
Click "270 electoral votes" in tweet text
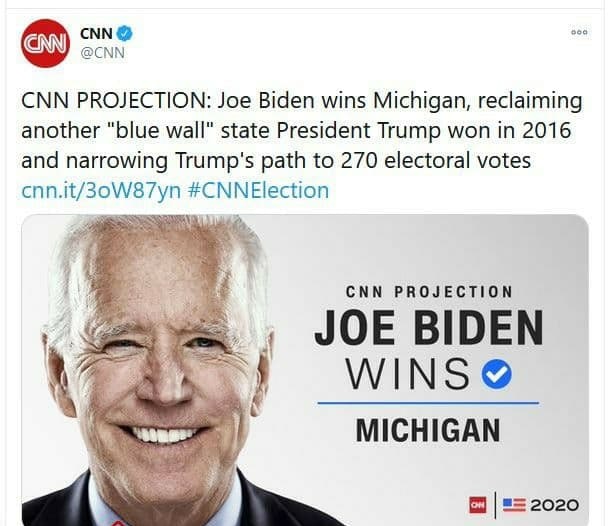pyautogui.click(x=436, y=160)
